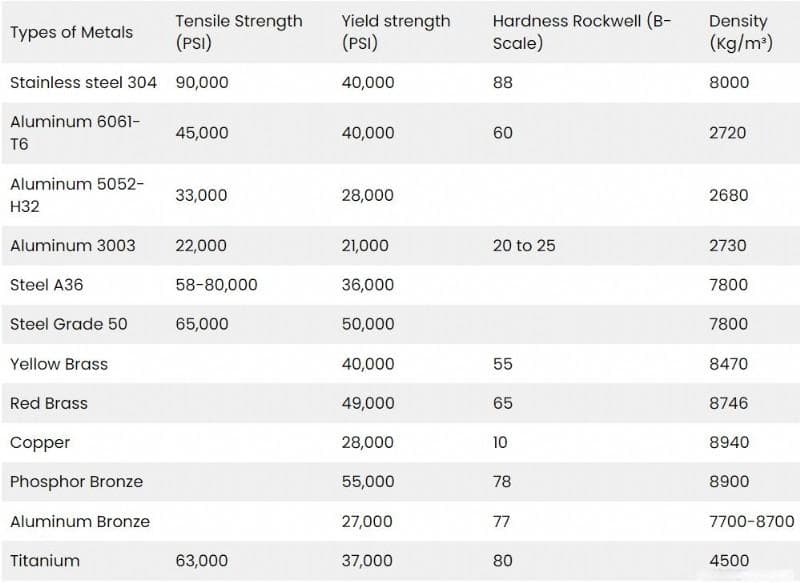Viewport: 800px width, 583px height.
Task: Select the Aluminum 5052-H32 cell
Action: (x=77, y=195)
